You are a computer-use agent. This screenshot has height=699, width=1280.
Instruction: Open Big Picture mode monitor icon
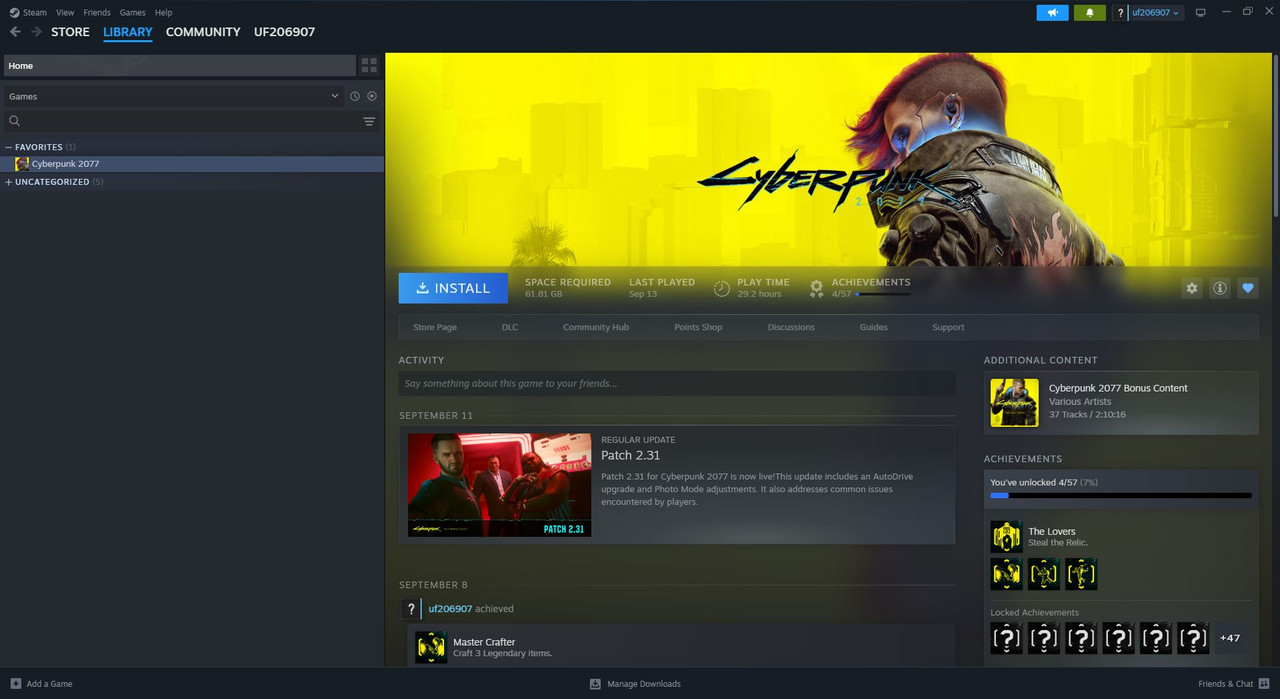click(1201, 12)
